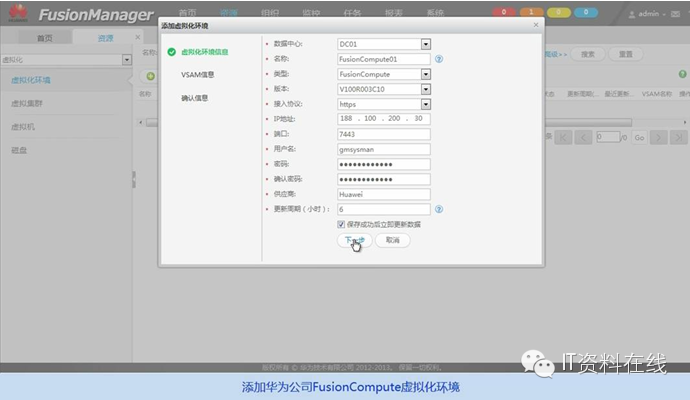Image resolution: width=690 pixels, height=400 pixels.
Task: Go to next page pagination icon
Action: [x=658, y=137]
